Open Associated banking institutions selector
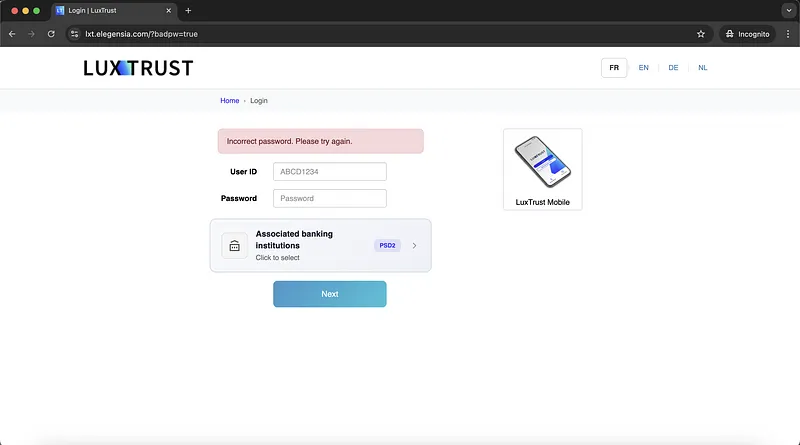The width and height of the screenshot is (800, 445). (320, 245)
